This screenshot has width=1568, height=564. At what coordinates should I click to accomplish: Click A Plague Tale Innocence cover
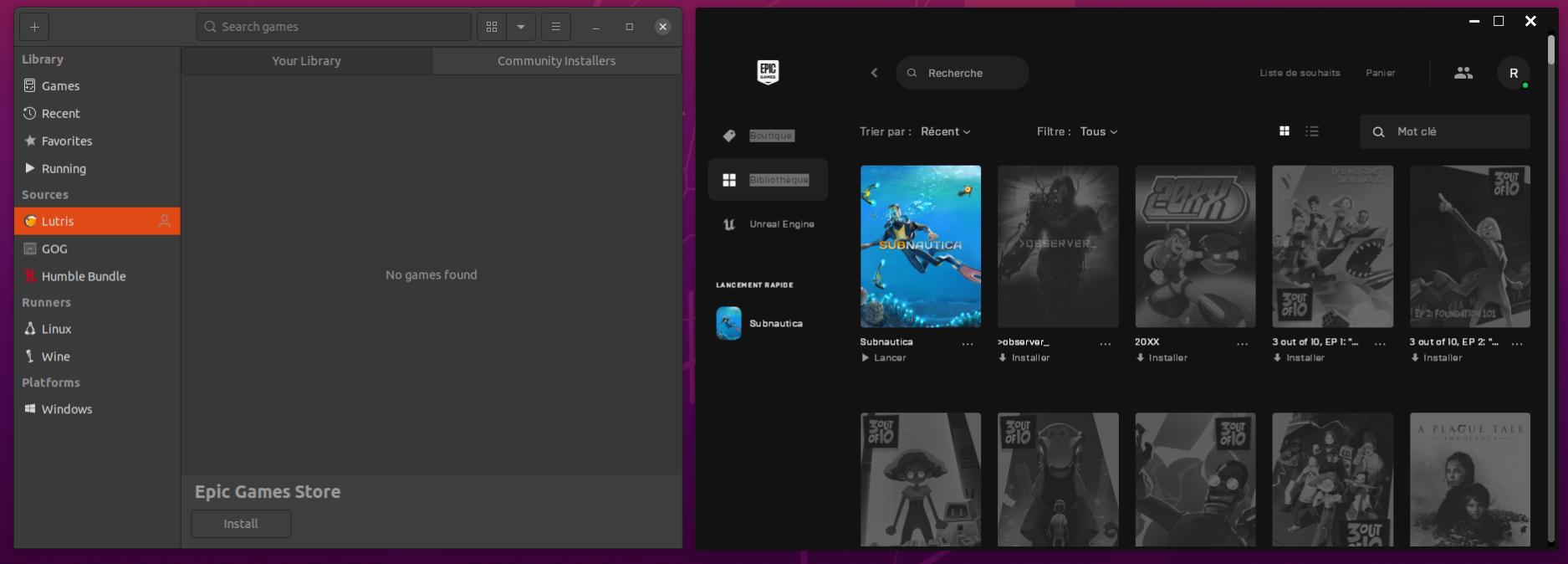click(x=1470, y=479)
